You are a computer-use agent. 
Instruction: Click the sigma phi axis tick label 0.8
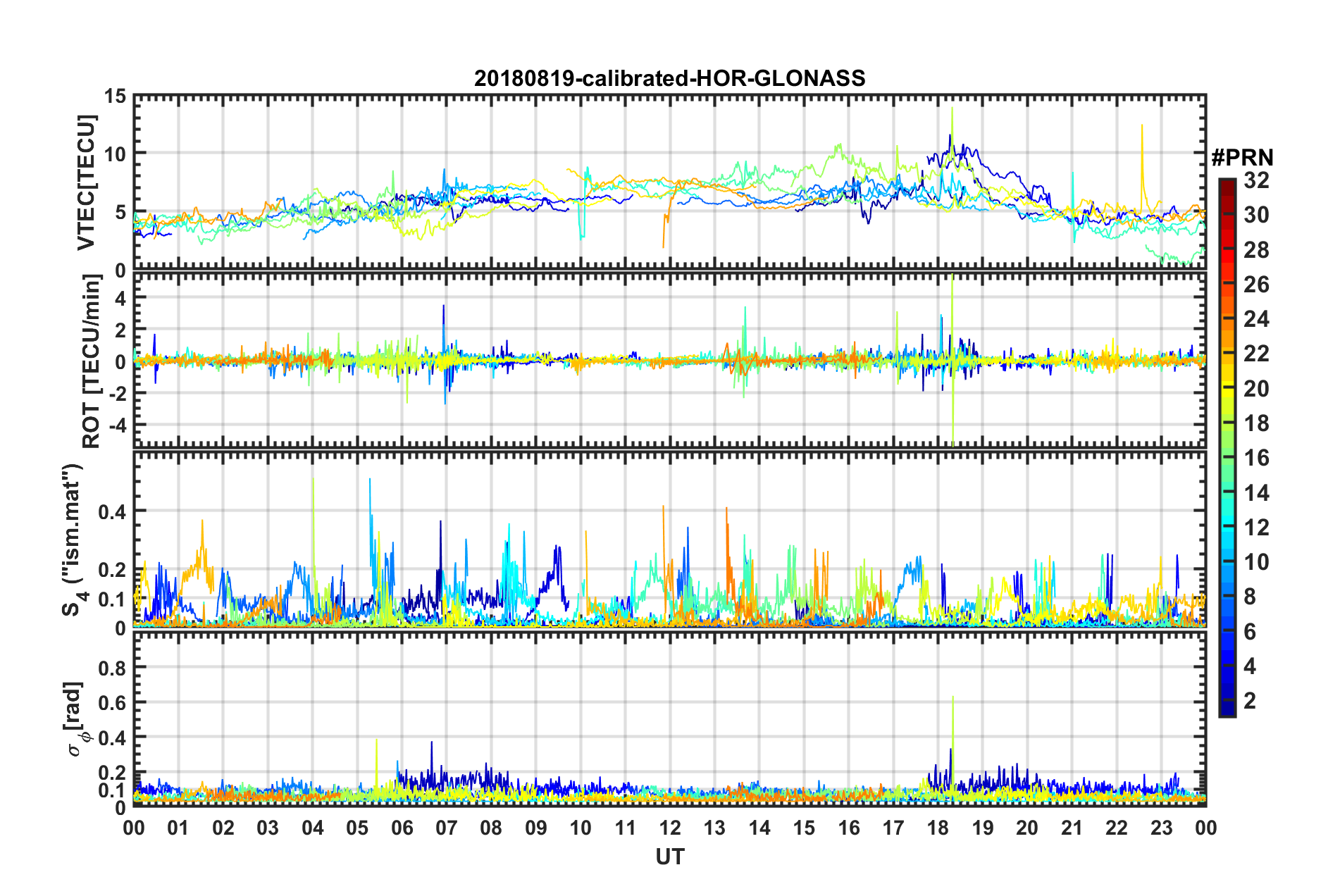point(112,667)
